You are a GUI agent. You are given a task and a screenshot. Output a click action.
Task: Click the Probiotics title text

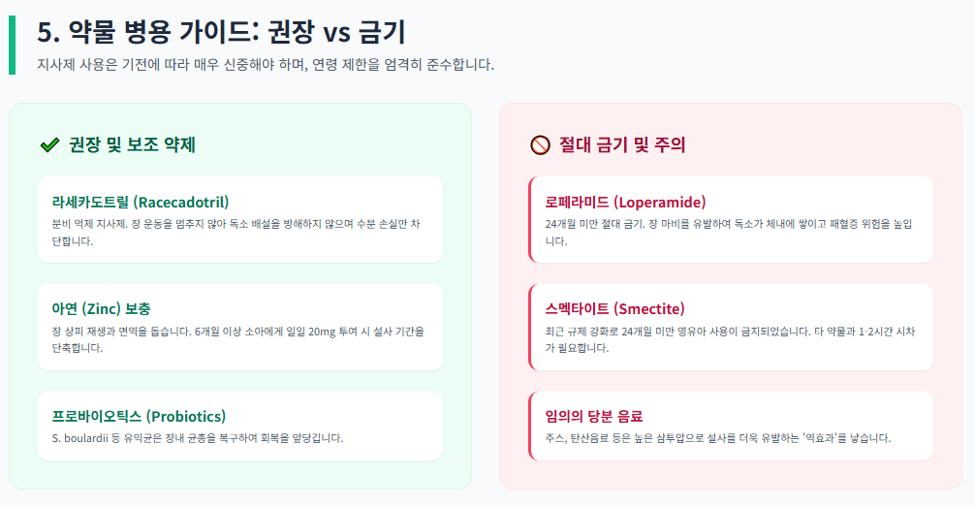[139, 416]
